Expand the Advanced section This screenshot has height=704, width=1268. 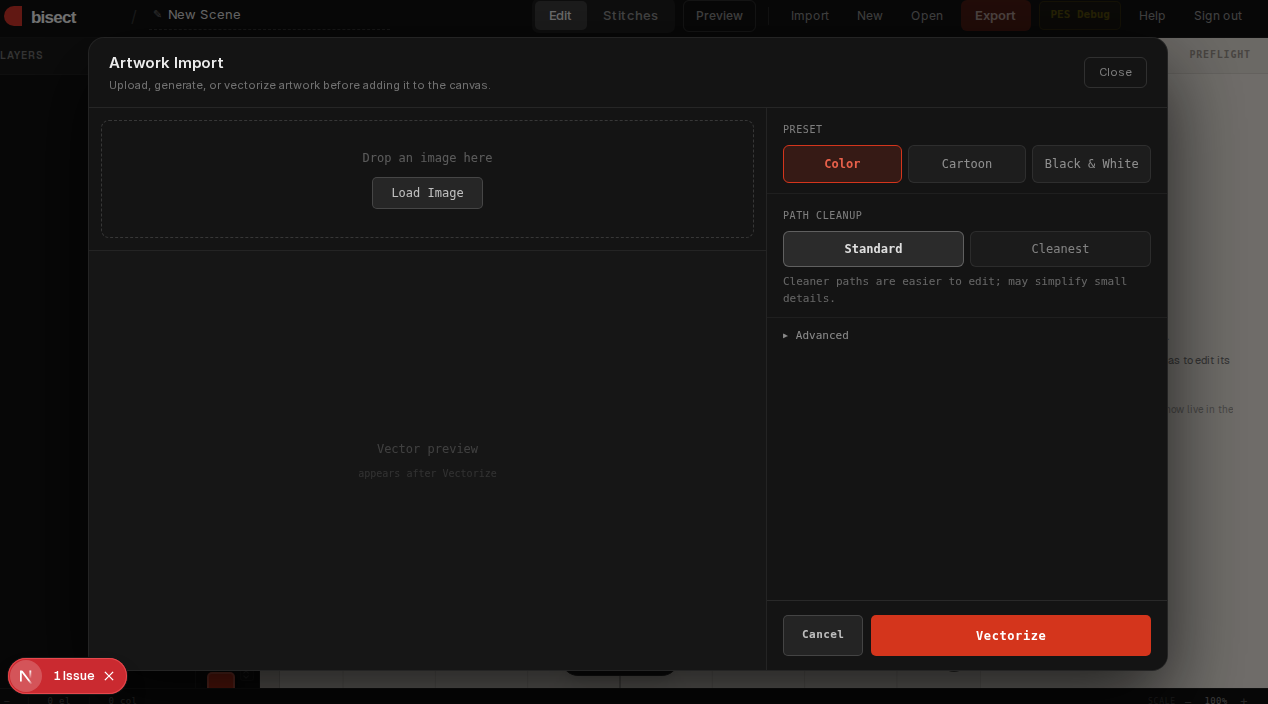point(816,335)
